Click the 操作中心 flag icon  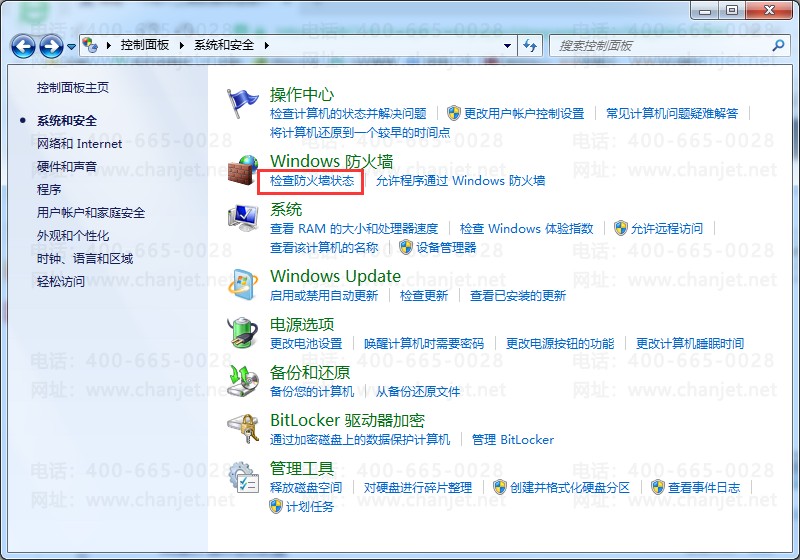click(x=242, y=104)
